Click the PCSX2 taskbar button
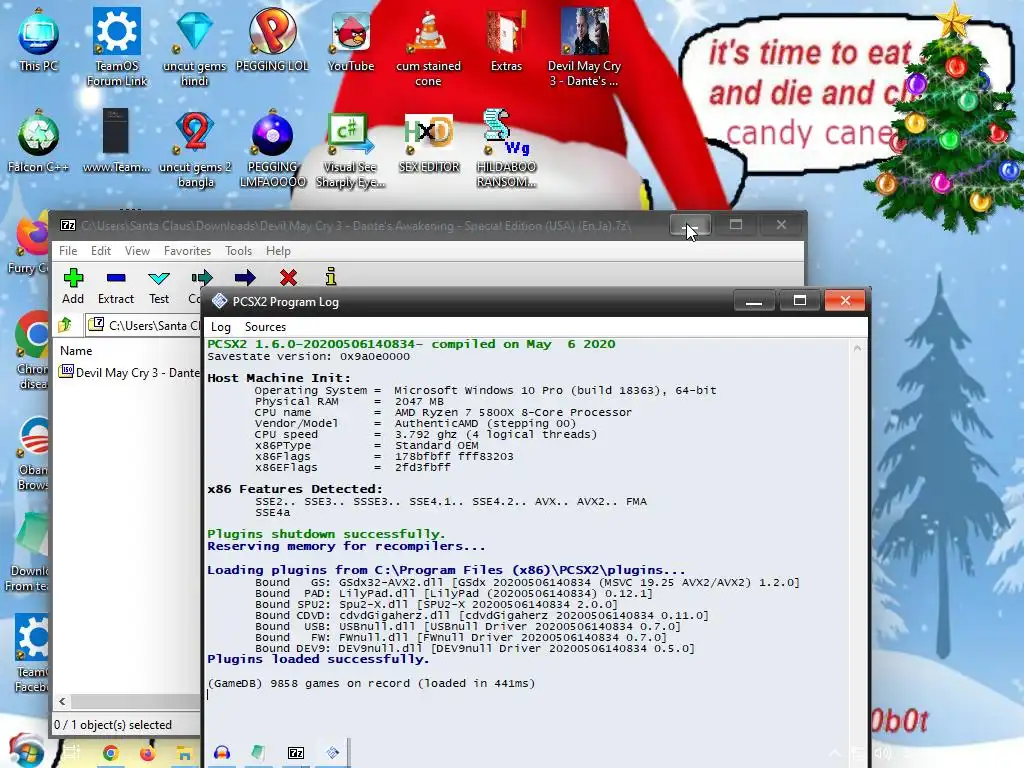This screenshot has height=768, width=1024. [x=332, y=753]
